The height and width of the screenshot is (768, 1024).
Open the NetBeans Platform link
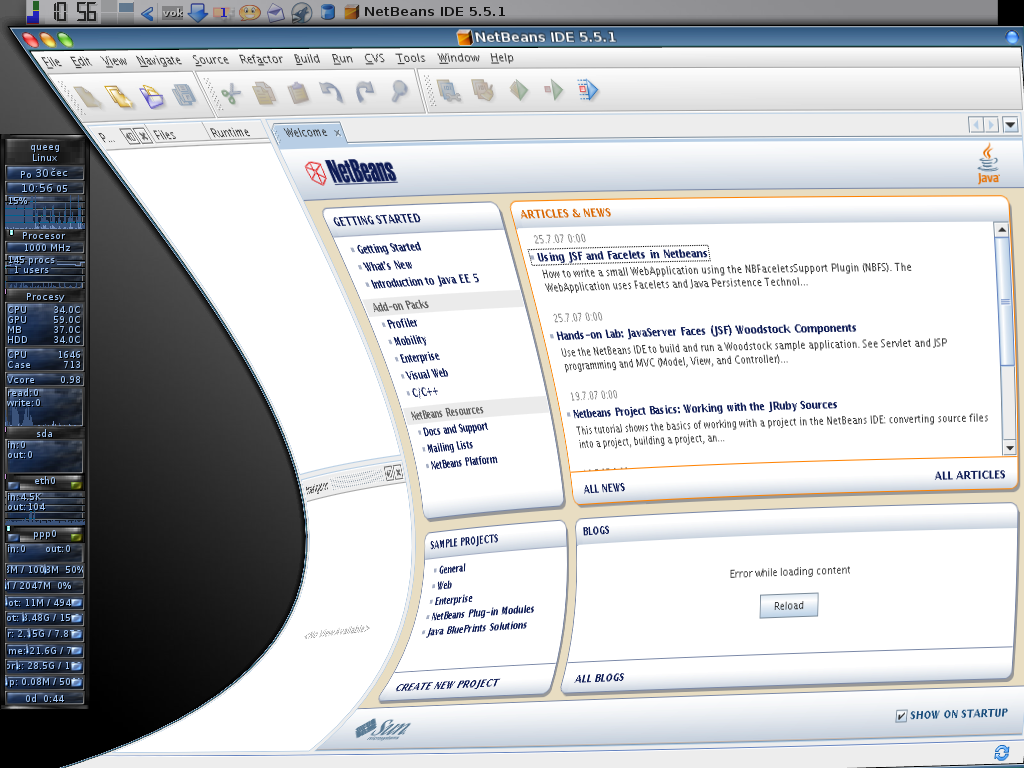click(464, 462)
